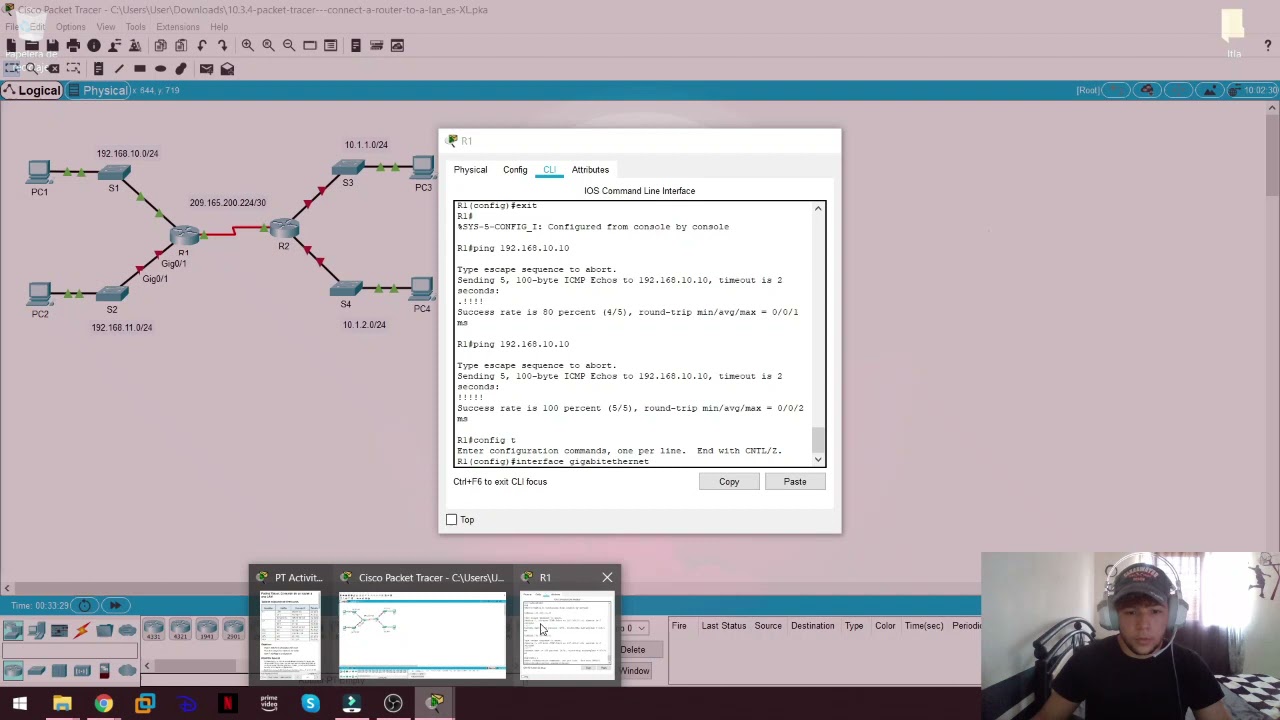This screenshot has width=1280, height=720.
Task: Click PC1 device in the workspace
Action: pos(39,172)
